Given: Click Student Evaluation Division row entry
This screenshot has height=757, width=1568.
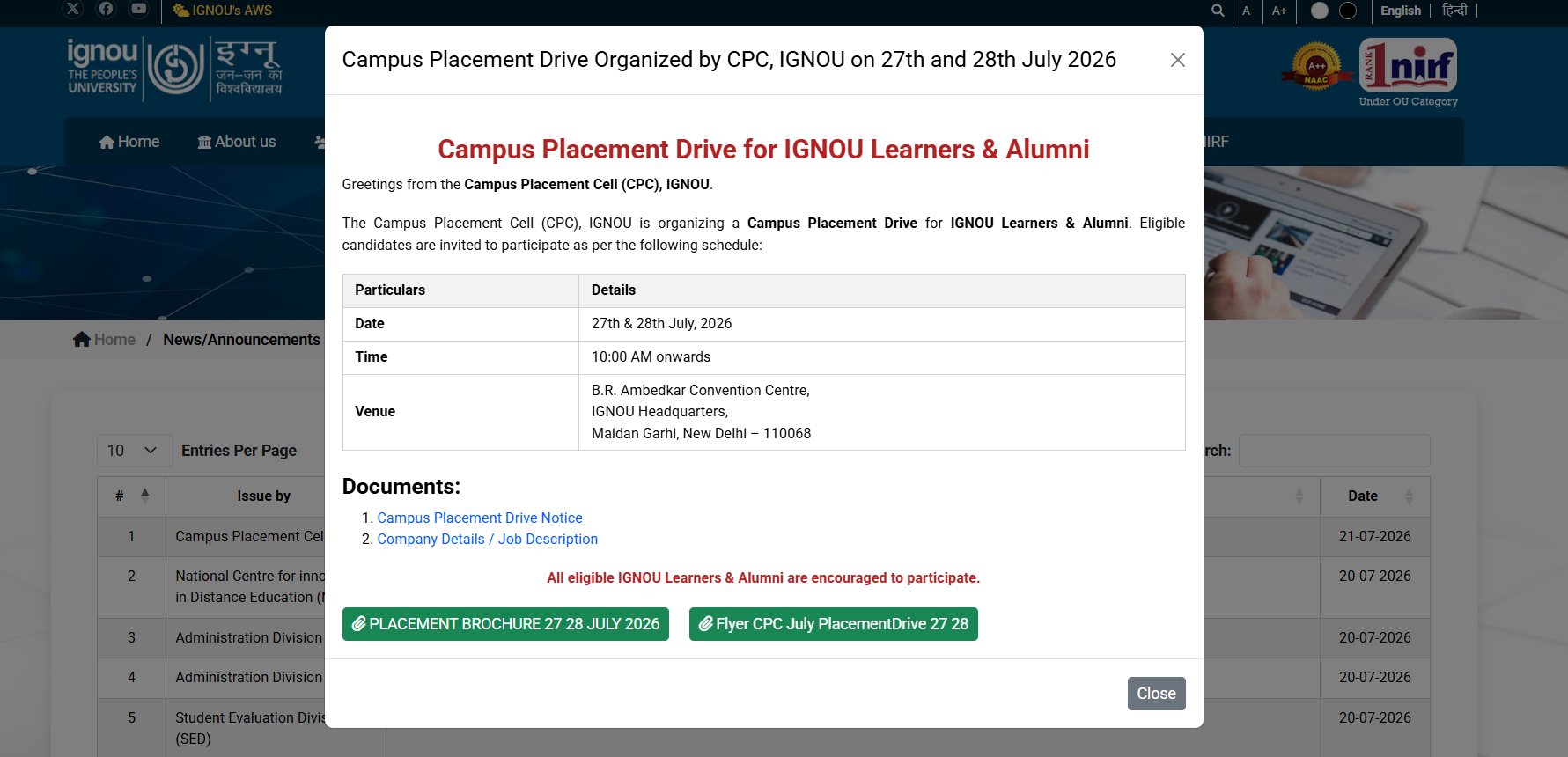Looking at the screenshot, I should point(250,729).
